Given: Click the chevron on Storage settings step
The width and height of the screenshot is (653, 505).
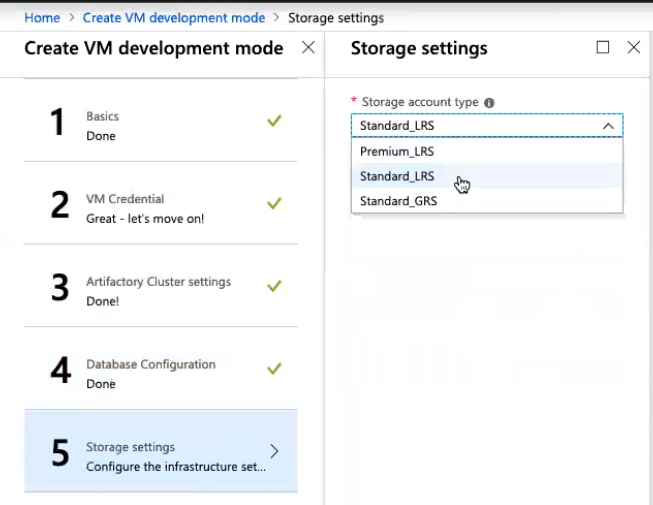Looking at the screenshot, I should pyautogui.click(x=275, y=451).
